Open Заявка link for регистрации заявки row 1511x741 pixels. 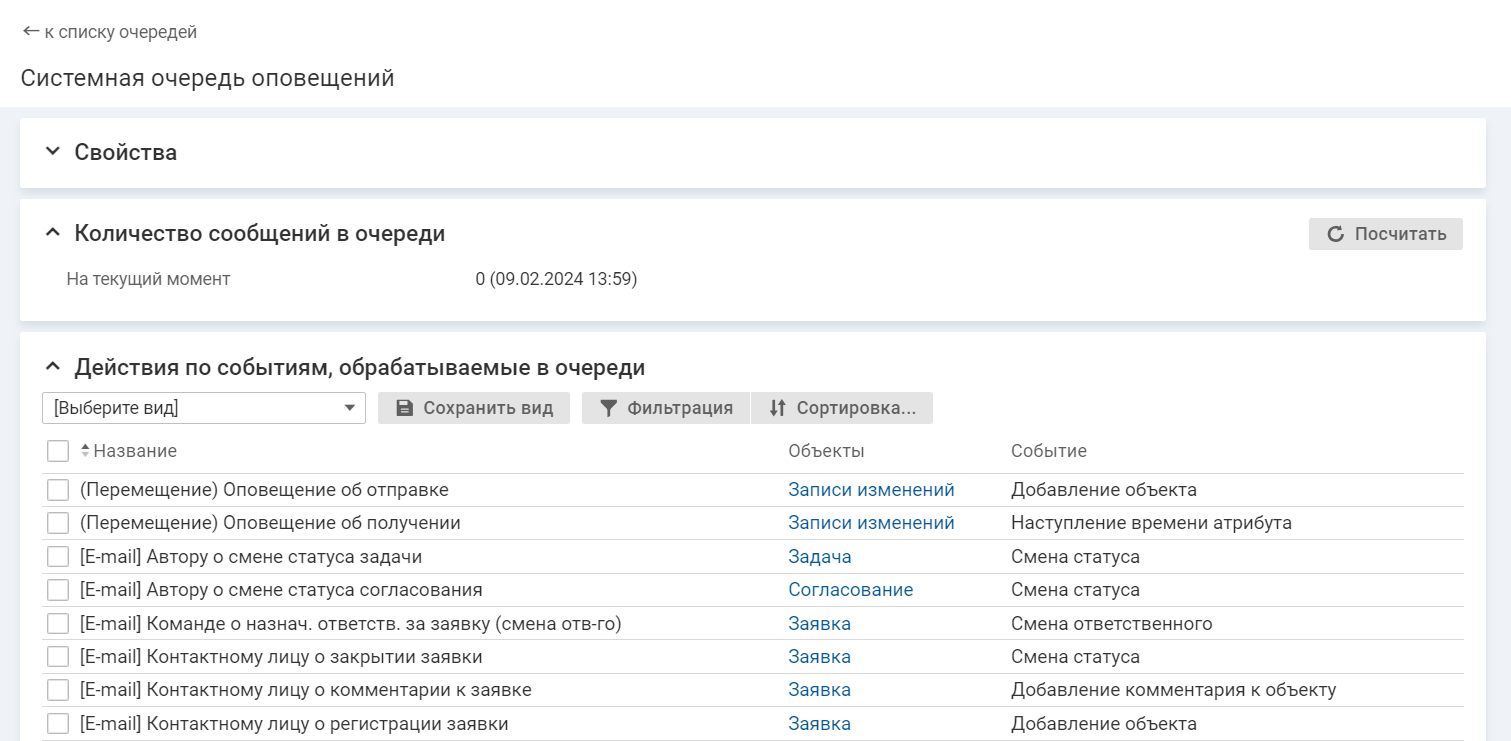(819, 724)
